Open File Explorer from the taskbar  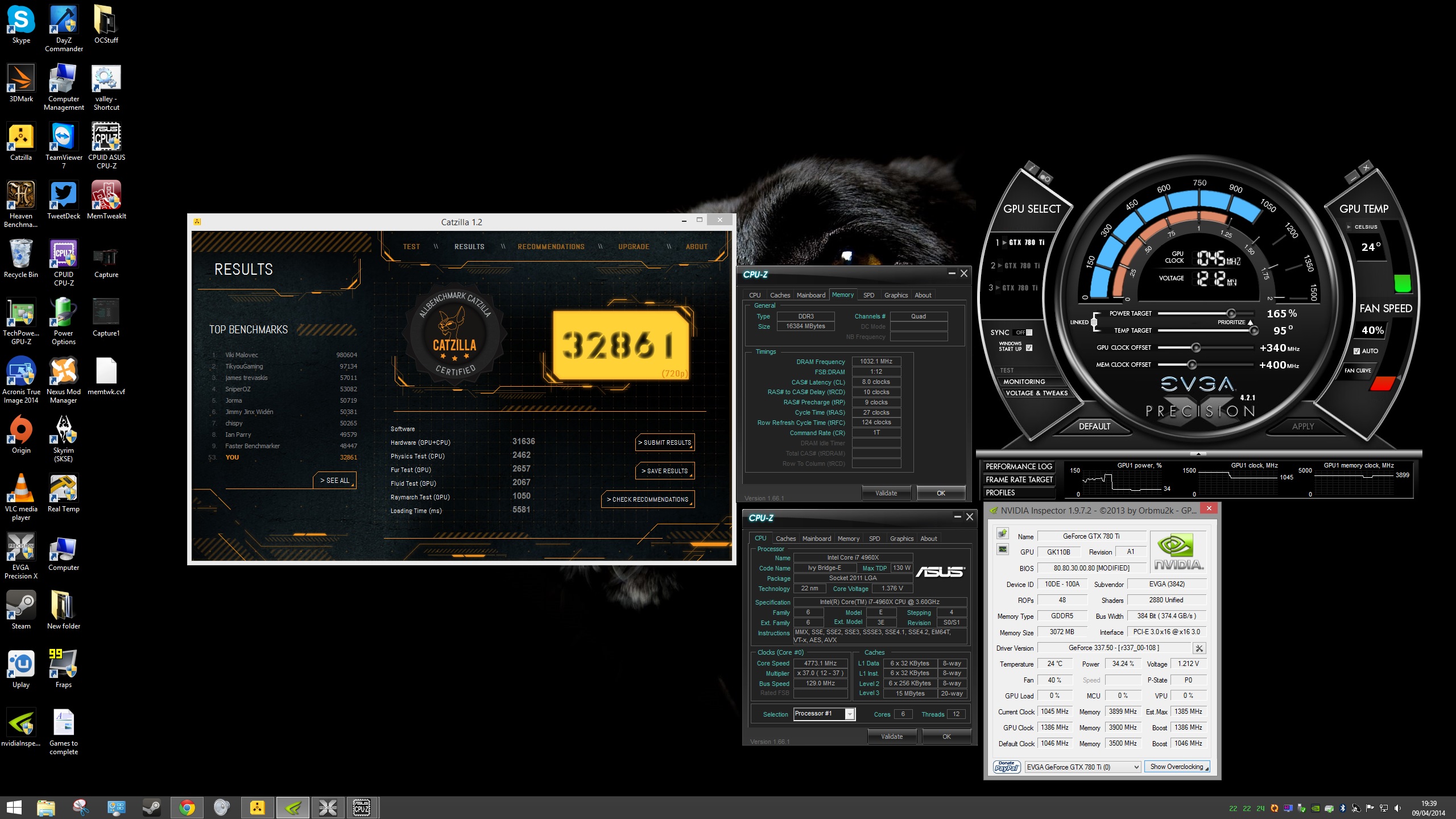[46, 808]
